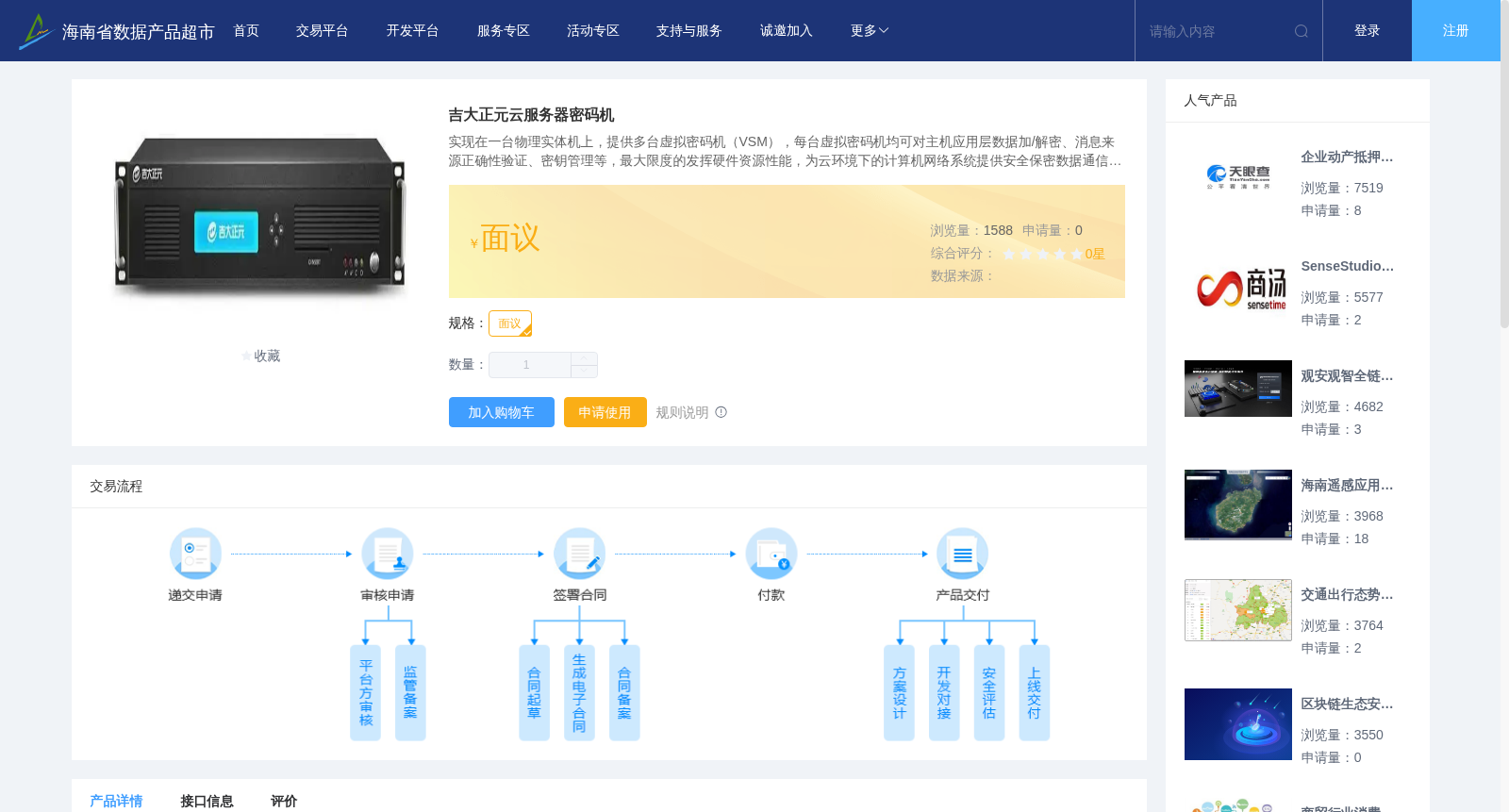Click the rules info circle icon
Image resolution: width=1509 pixels, height=812 pixels.
721,412
